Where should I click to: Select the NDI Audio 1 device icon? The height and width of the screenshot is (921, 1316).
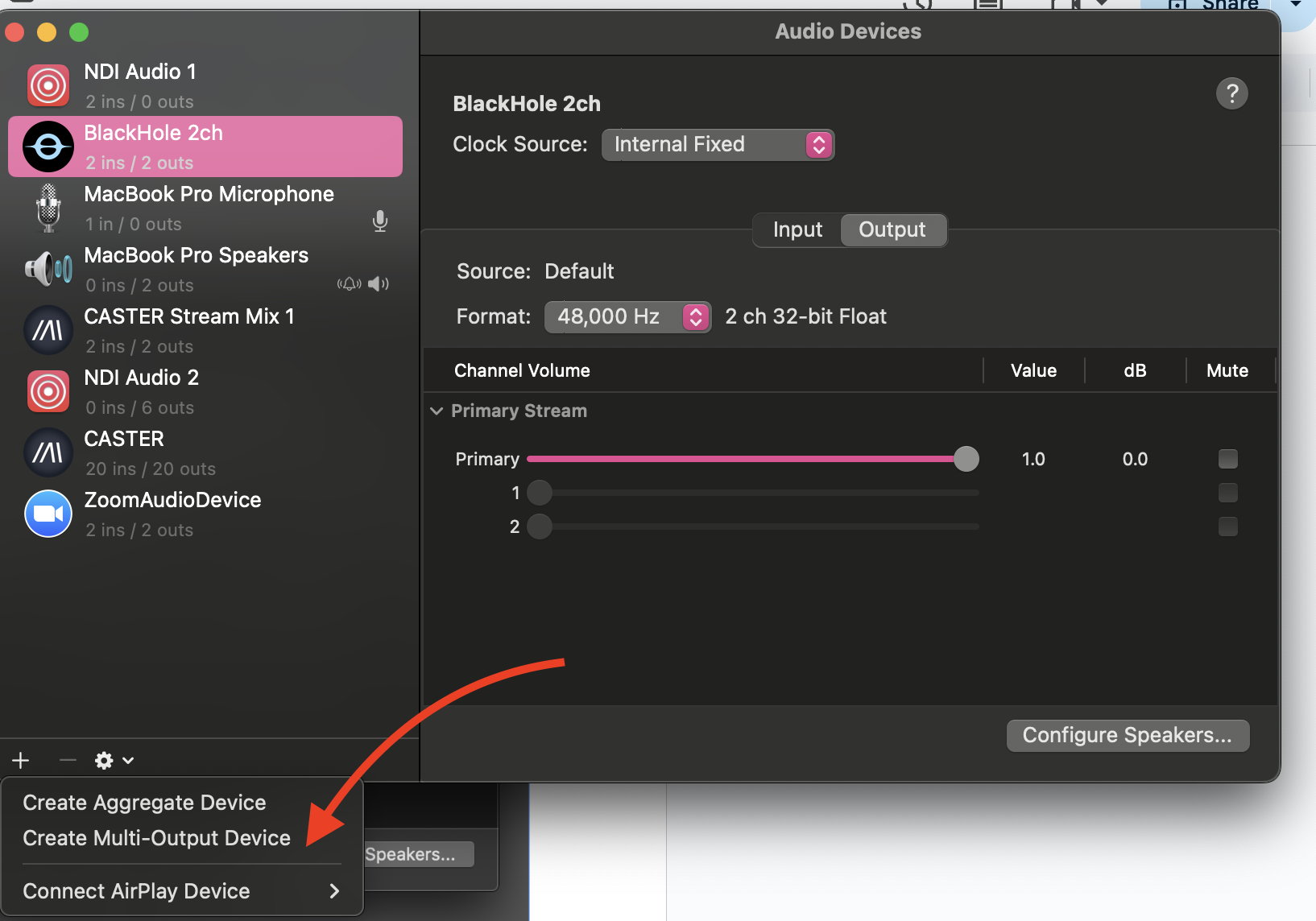pos(48,85)
